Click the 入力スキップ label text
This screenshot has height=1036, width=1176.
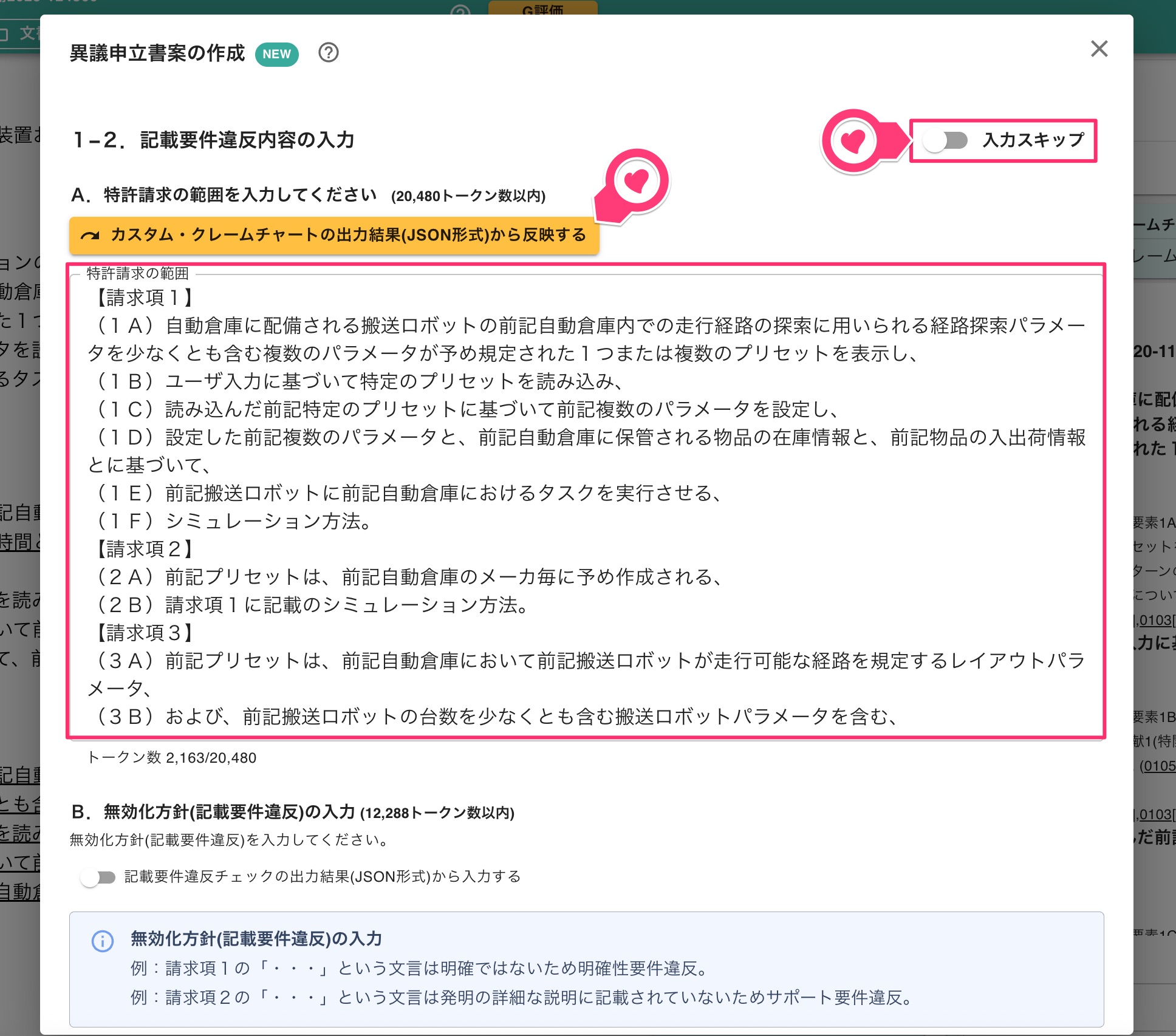point(1033,140)
